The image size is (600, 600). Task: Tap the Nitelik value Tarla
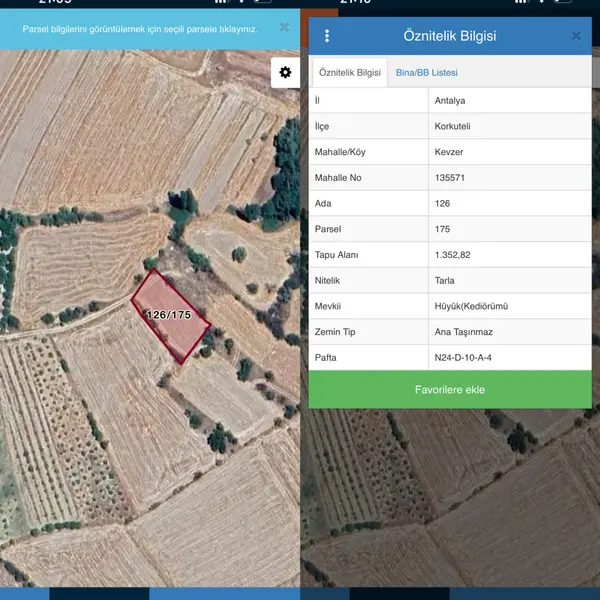446,281
